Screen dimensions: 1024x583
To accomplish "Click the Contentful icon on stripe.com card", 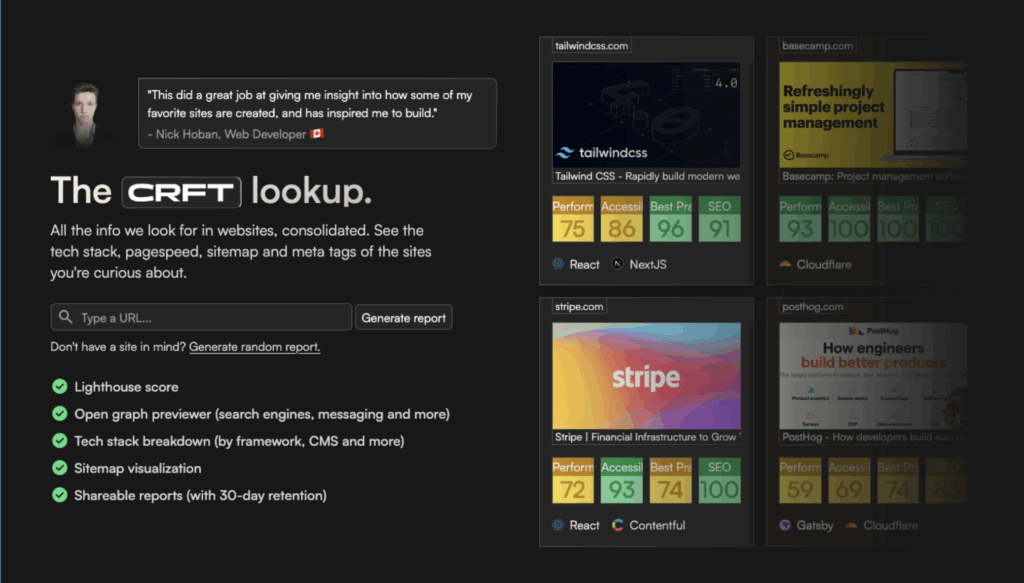I will pyautogui.click(x=620, y=525).
